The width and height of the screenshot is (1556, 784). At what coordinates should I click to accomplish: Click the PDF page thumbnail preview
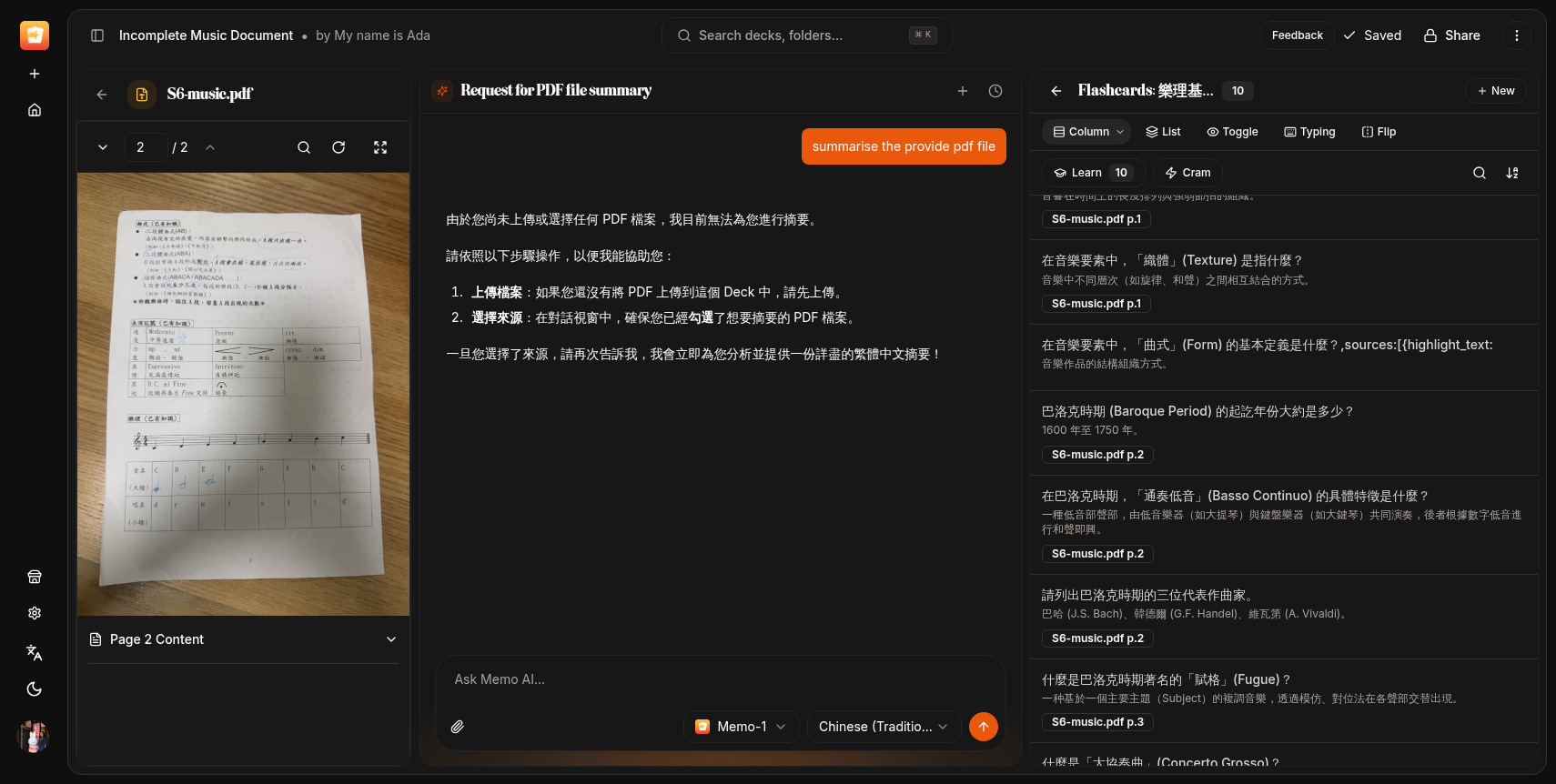(x=243, y=394)
